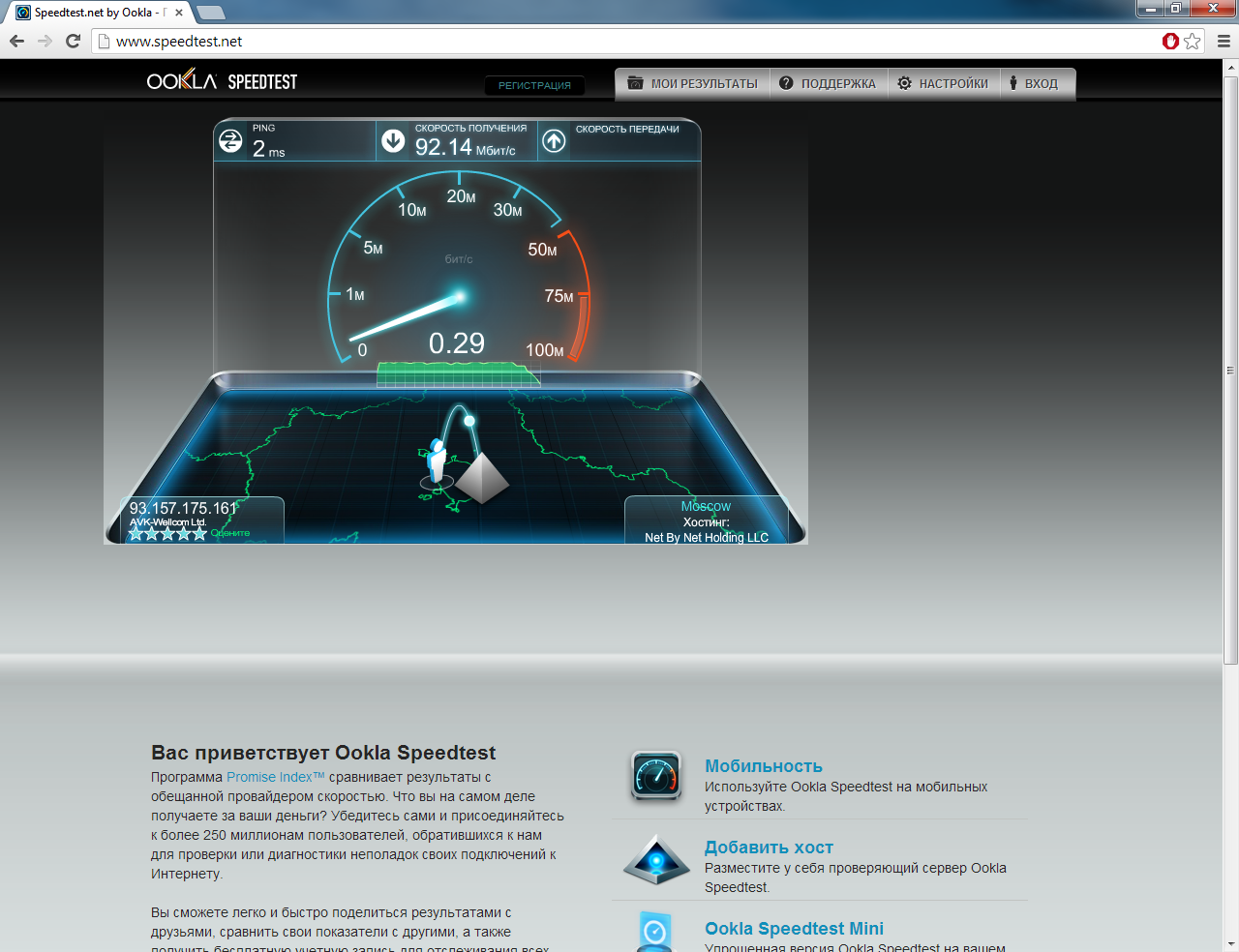Click the 0.29 speedometer reading

tap(457, 343)
